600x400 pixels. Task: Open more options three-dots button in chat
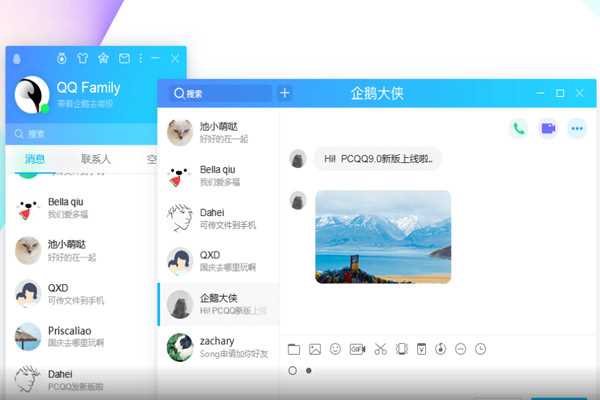577,129
